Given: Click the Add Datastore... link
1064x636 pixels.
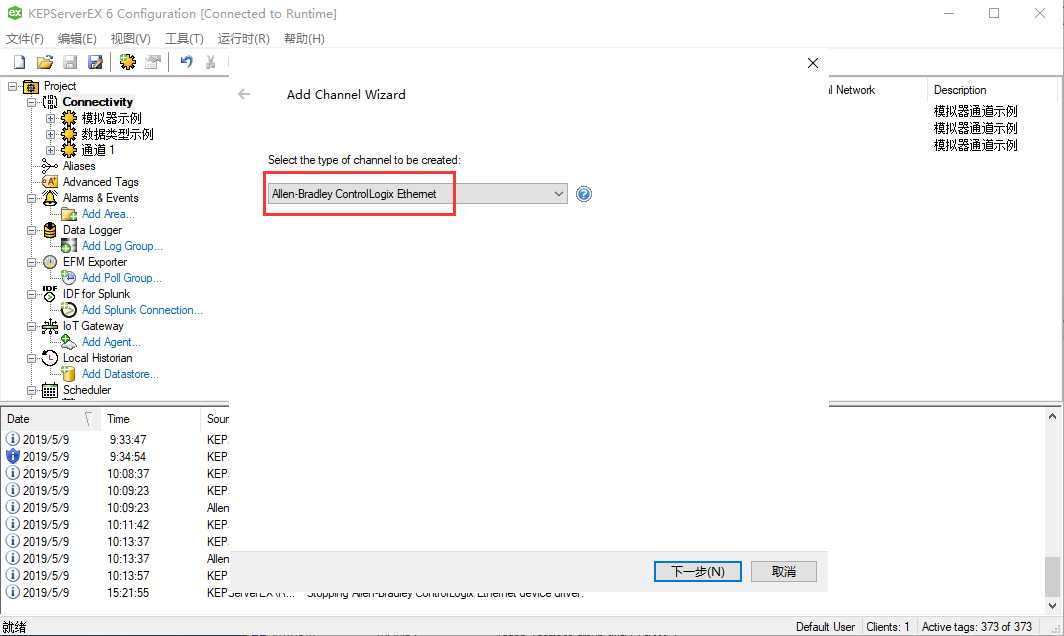Looking at the screenshot, I should pyautogui.click(x=120, y=374).
